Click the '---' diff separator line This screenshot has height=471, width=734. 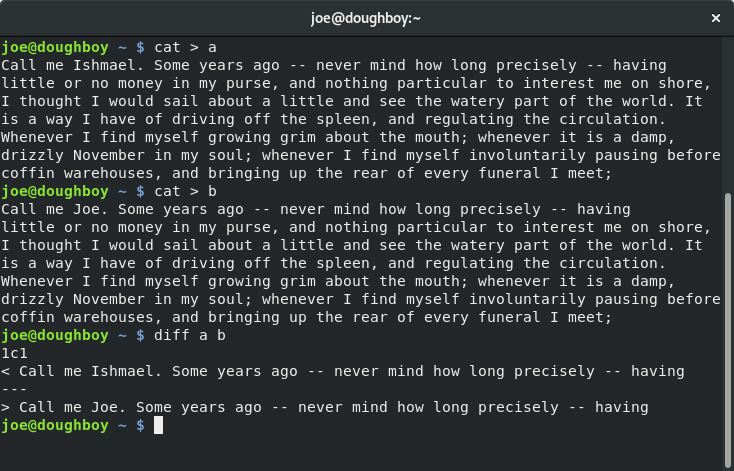14,390
